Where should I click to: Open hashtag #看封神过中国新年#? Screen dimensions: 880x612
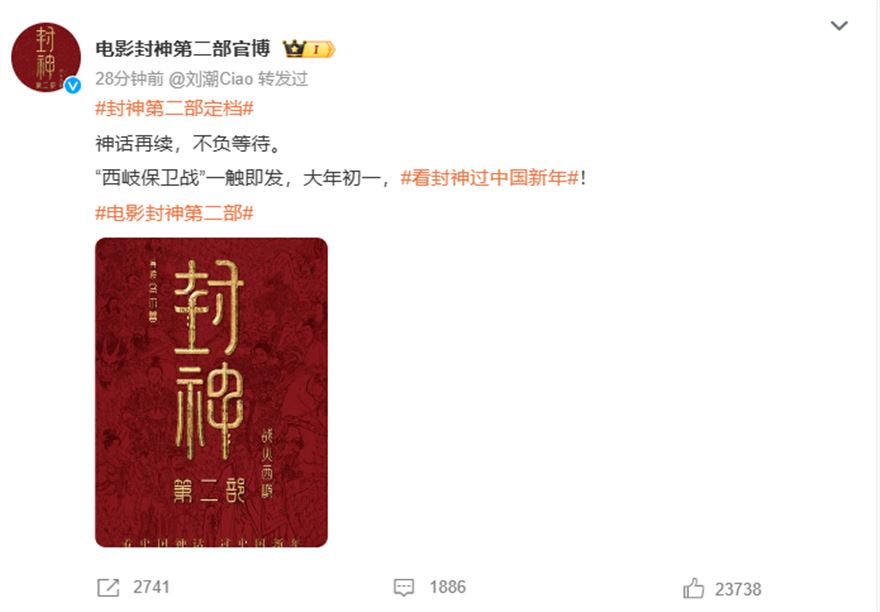tap(489, 178)
